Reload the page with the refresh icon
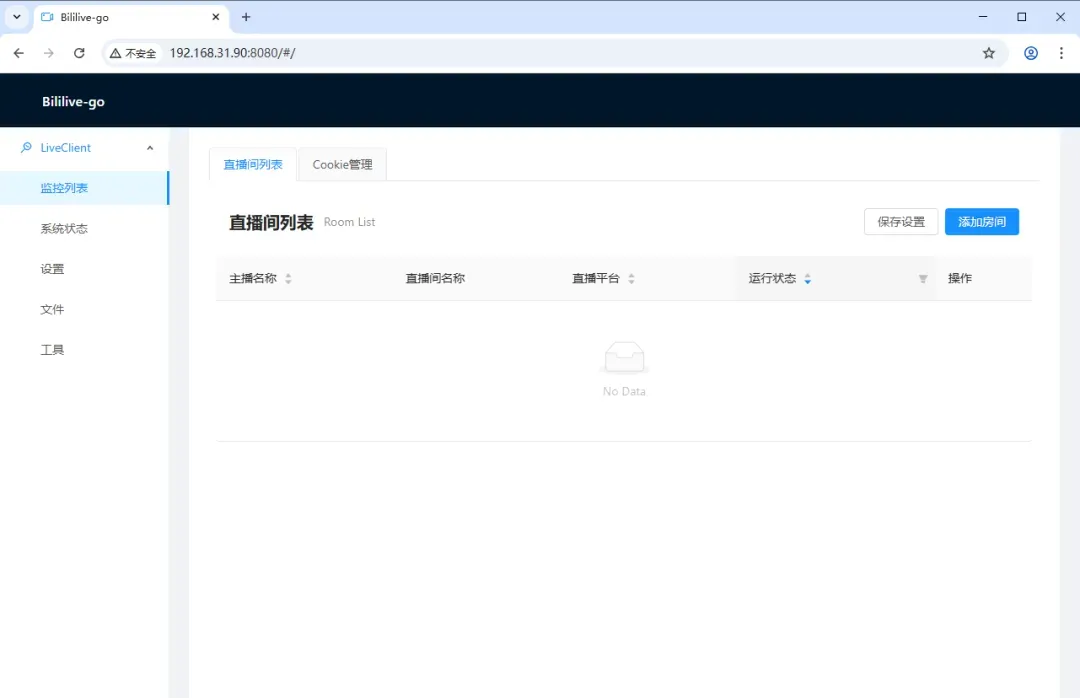 click(x=80, y=53)
